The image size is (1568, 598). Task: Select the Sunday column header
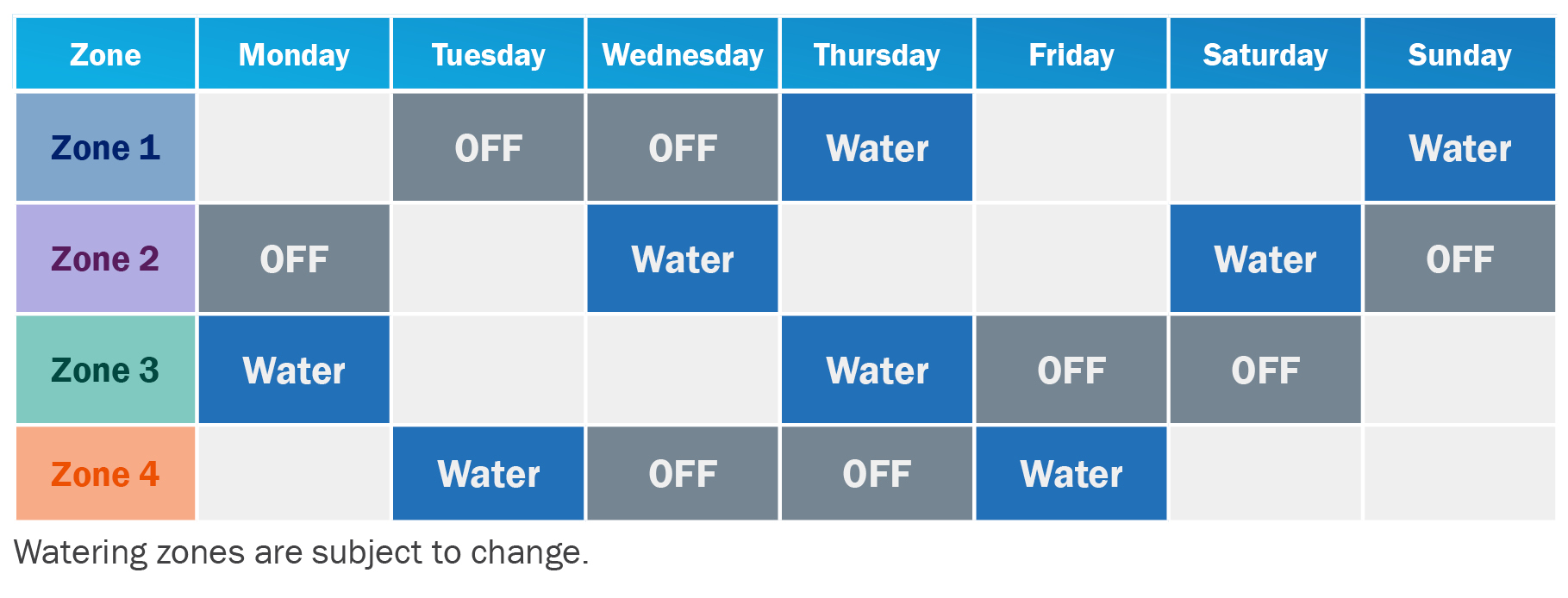[1459, 53]
